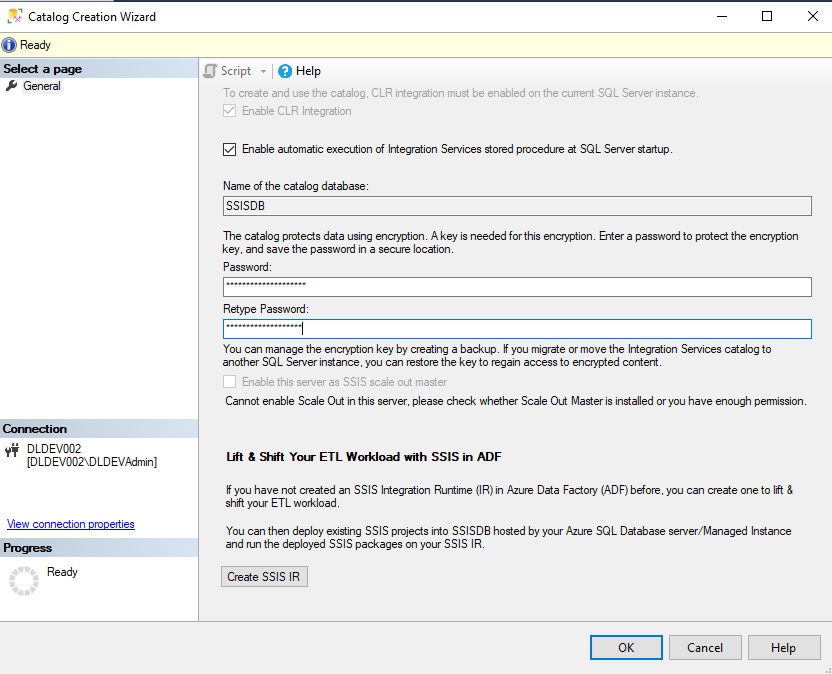832x674 pixels.
Task: Click the General page entry
Action: pos(42,86)
